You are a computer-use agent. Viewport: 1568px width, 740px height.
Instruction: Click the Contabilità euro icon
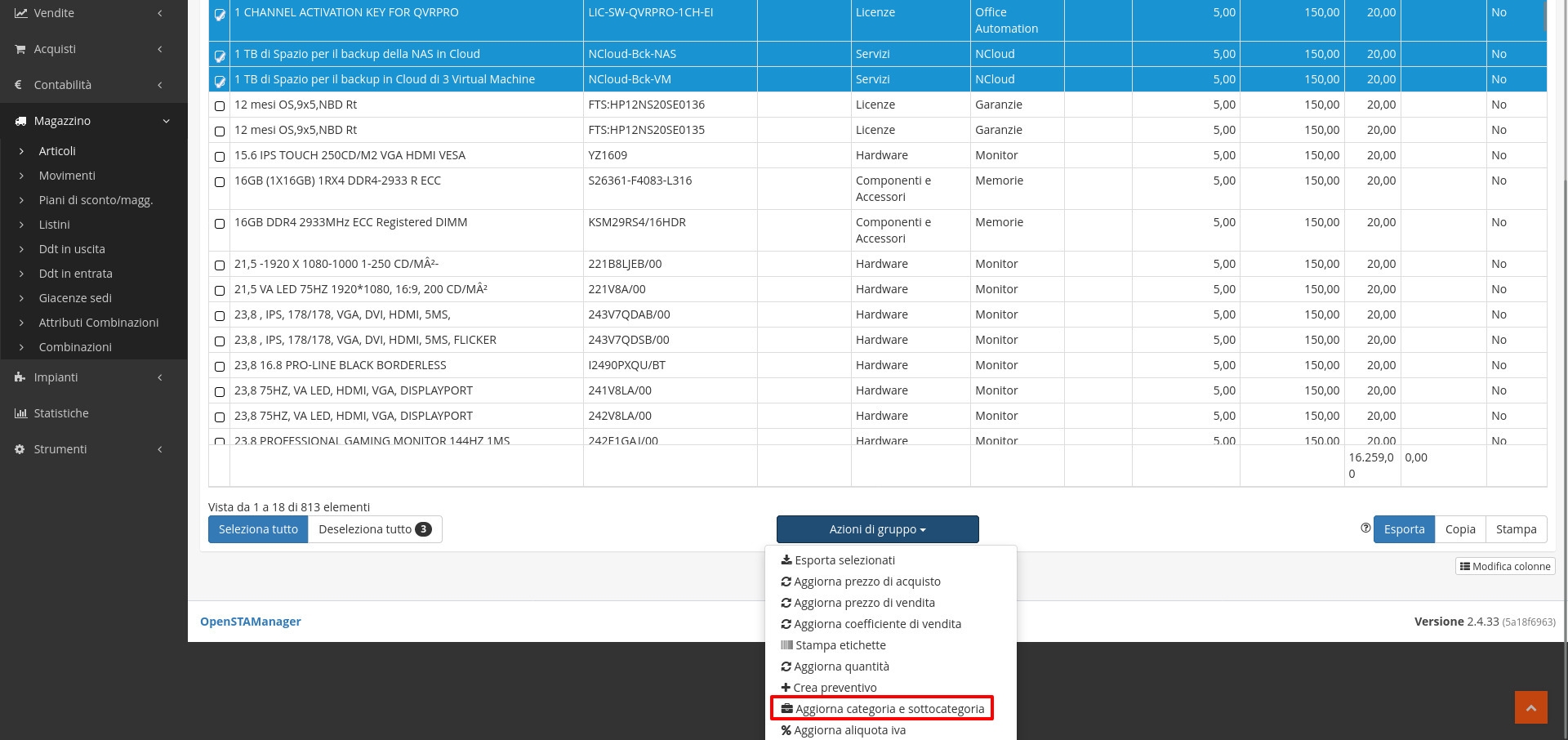[x=19, y=85]
